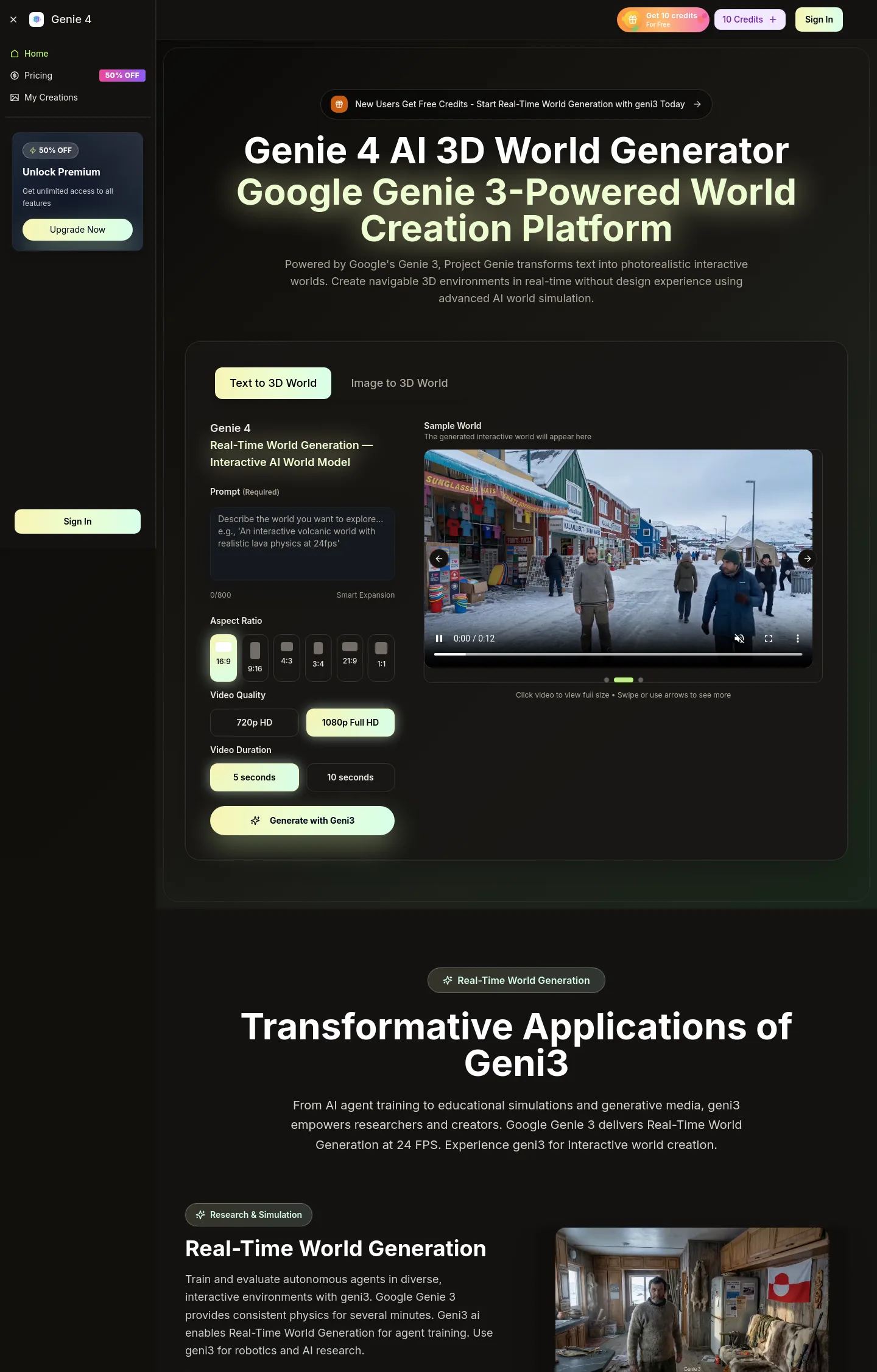The image size is (877, 1372).
Task: Show the next sample world
Action: [808, 559]
